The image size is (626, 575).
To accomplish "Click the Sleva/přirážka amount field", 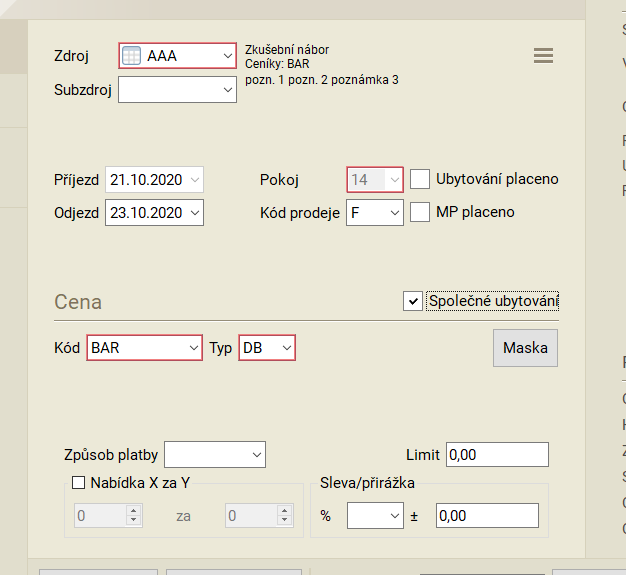I will tap(487, 516).
